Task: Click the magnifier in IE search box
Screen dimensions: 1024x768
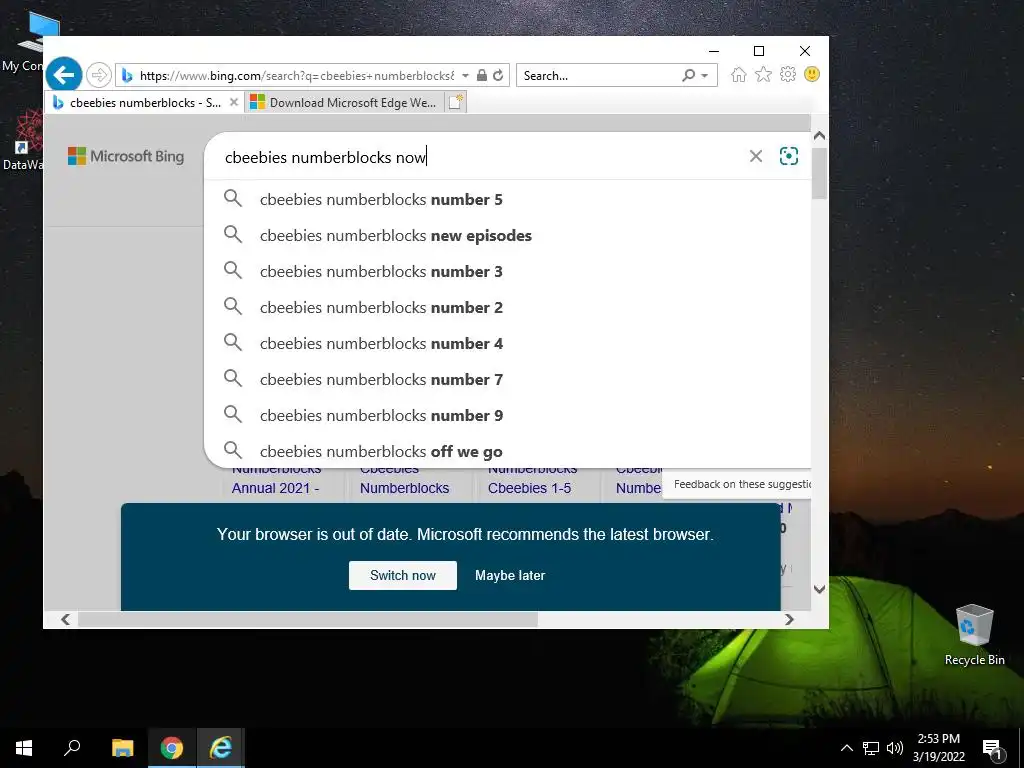Action: pyautogui.click(x=688, y=75)
